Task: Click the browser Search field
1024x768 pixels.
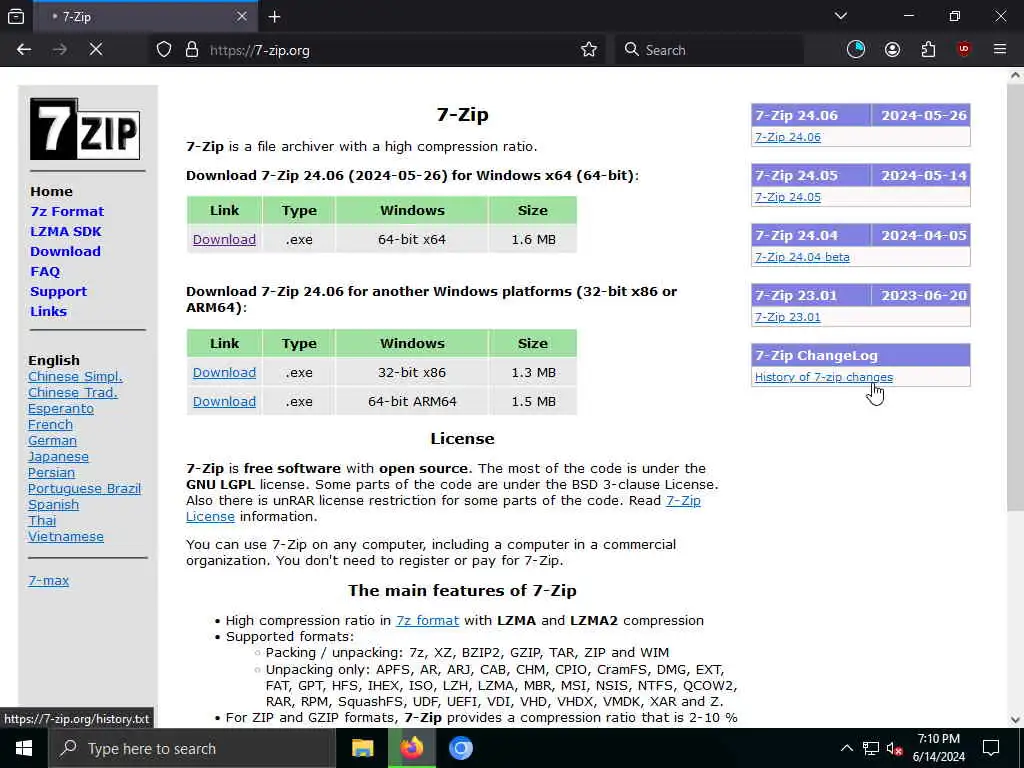Action: pyautogui.click(x=709, y=50)
